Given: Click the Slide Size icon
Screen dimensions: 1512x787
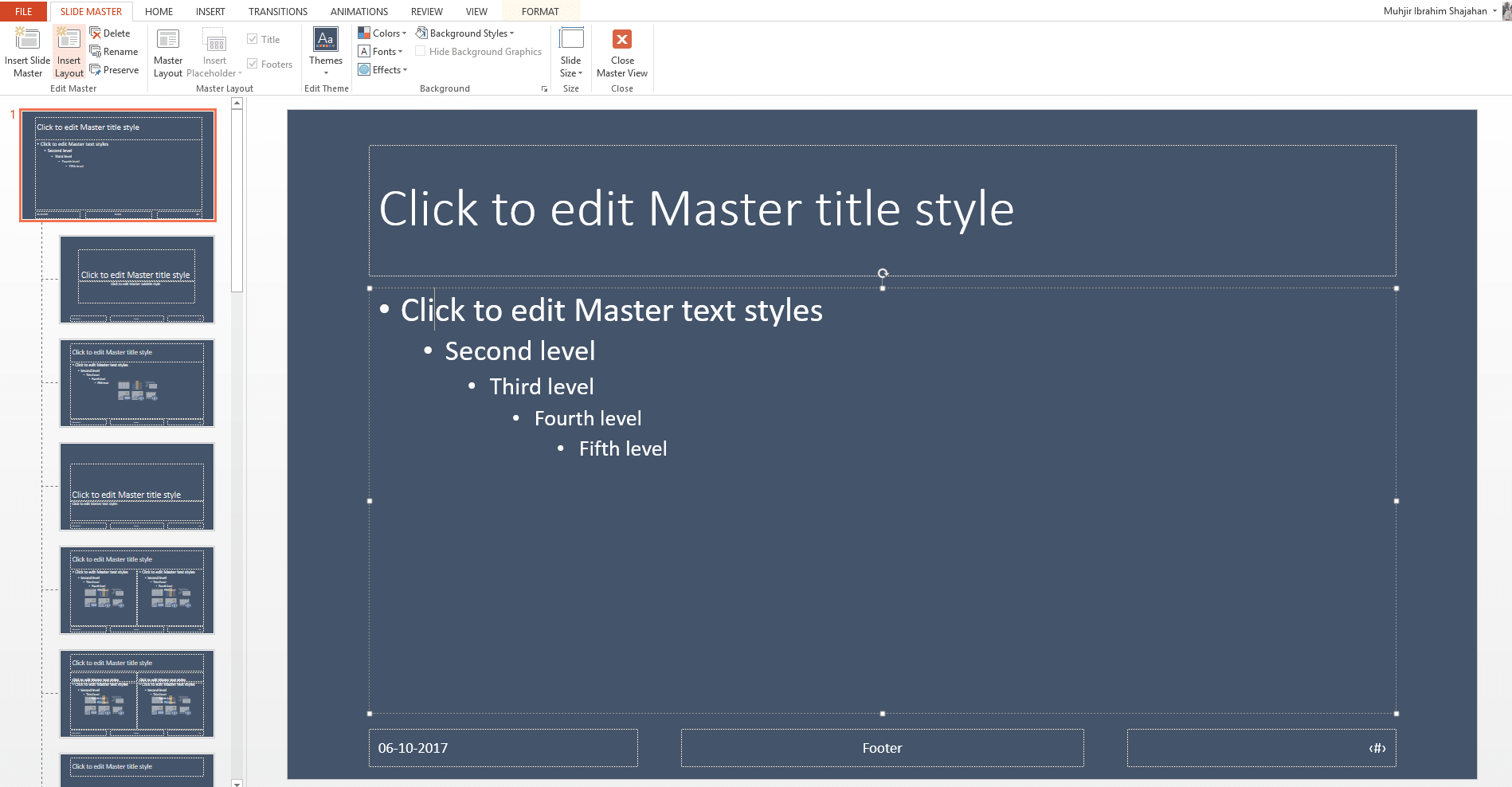Looking at the screenshot, I should click(x=571, y=39).
